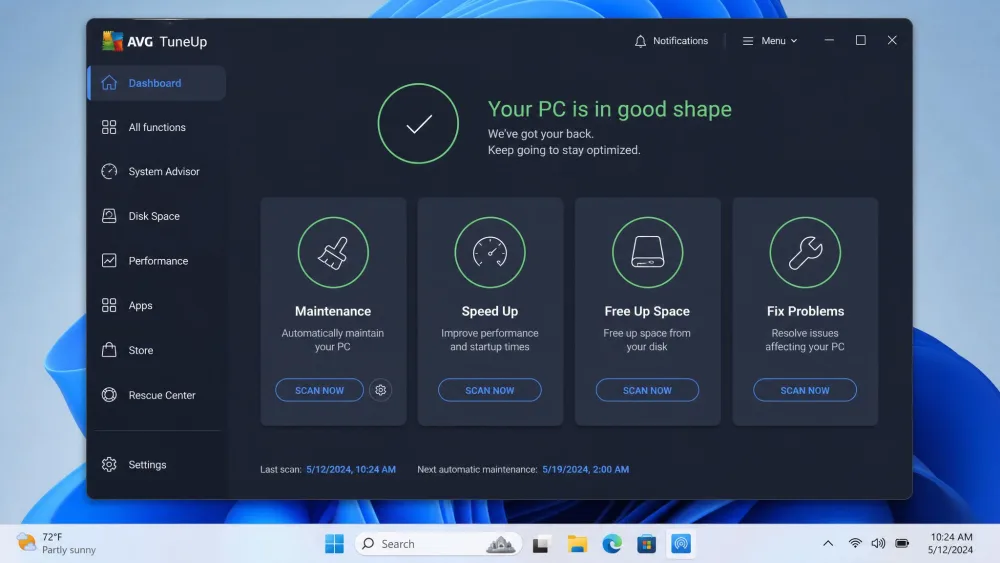The image size is (1000, 563).
Task: Open File Explorer from taskbar
Action: pos(577,544)
